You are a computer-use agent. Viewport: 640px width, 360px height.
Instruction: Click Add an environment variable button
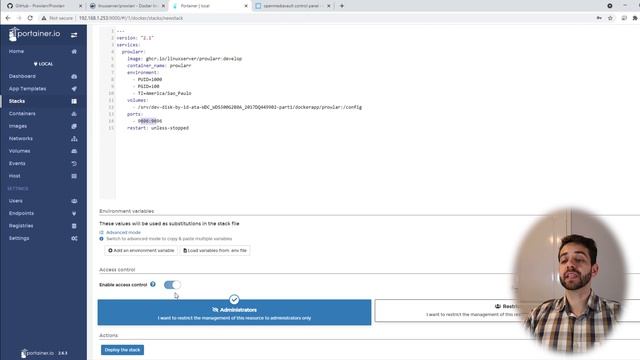[x=141, y=250]
